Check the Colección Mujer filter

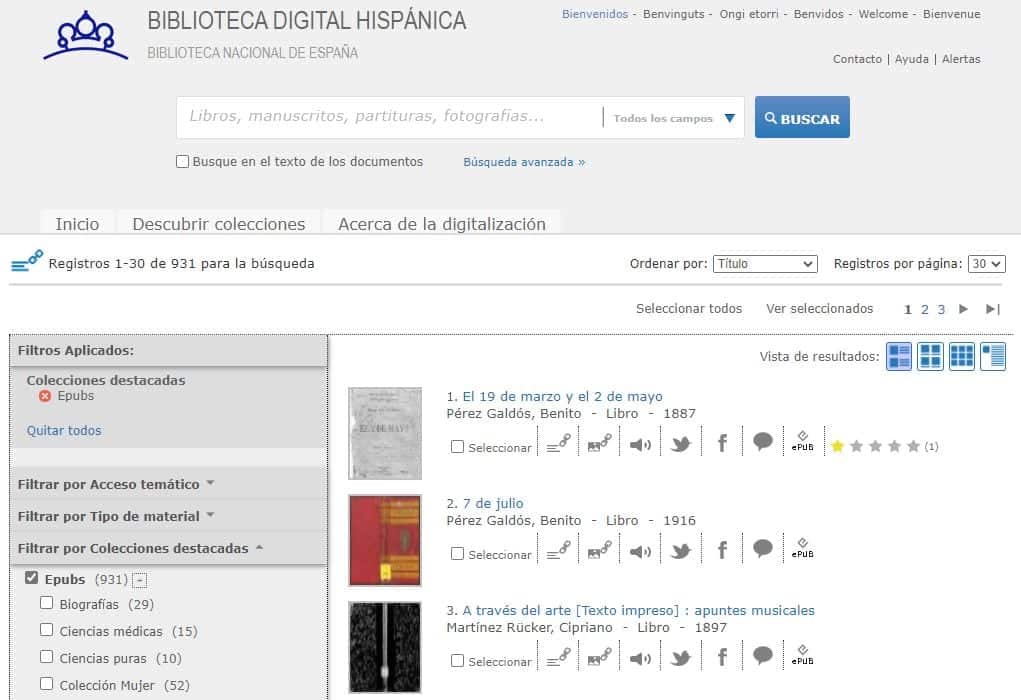46,684
